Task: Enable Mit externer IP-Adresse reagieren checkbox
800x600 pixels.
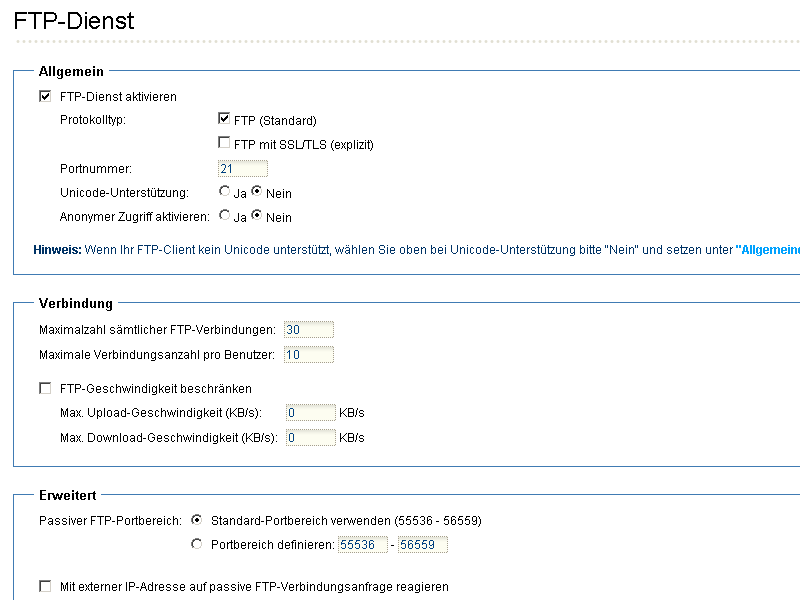Action: [45, 586]
